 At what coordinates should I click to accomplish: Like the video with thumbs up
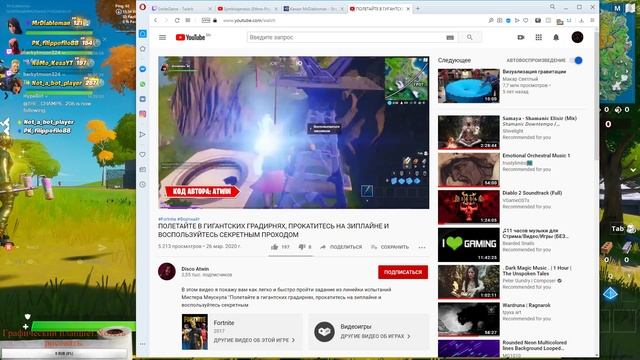(275, 247)
